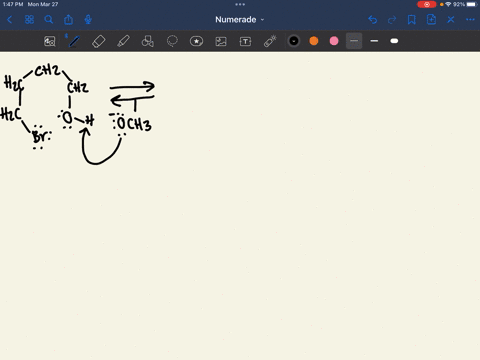Choose the orange pen color
Image resolution: width=480 pixels, height=360 pixels.
[x=314, y=41]
